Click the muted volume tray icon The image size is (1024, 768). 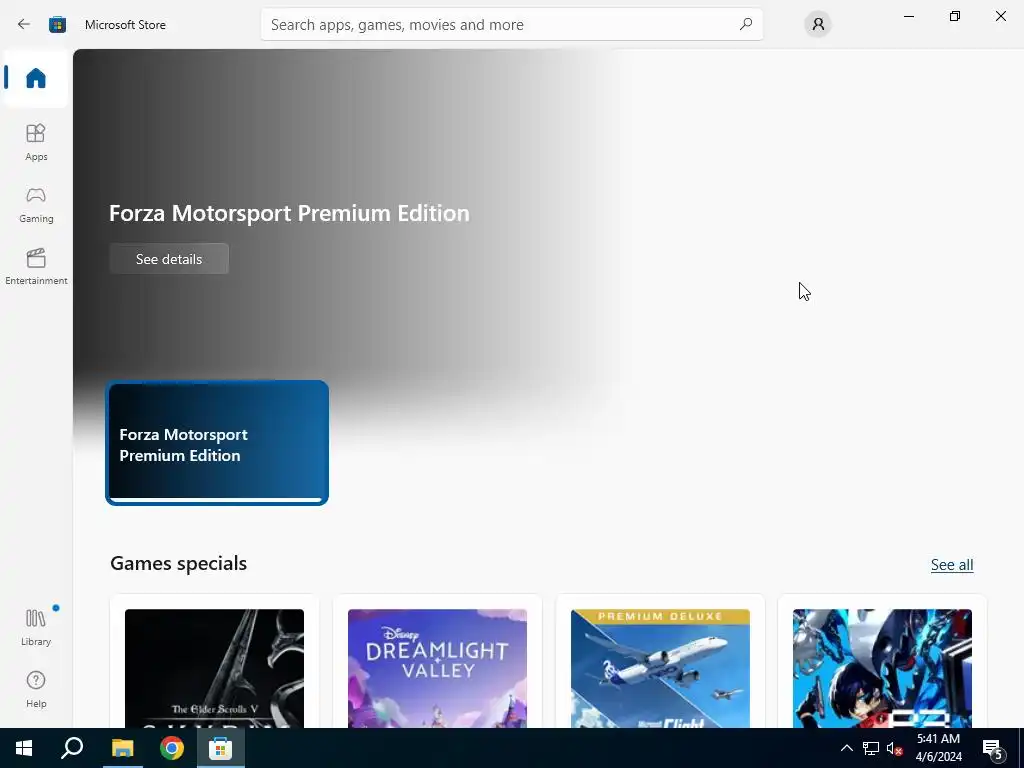point(894,748)
